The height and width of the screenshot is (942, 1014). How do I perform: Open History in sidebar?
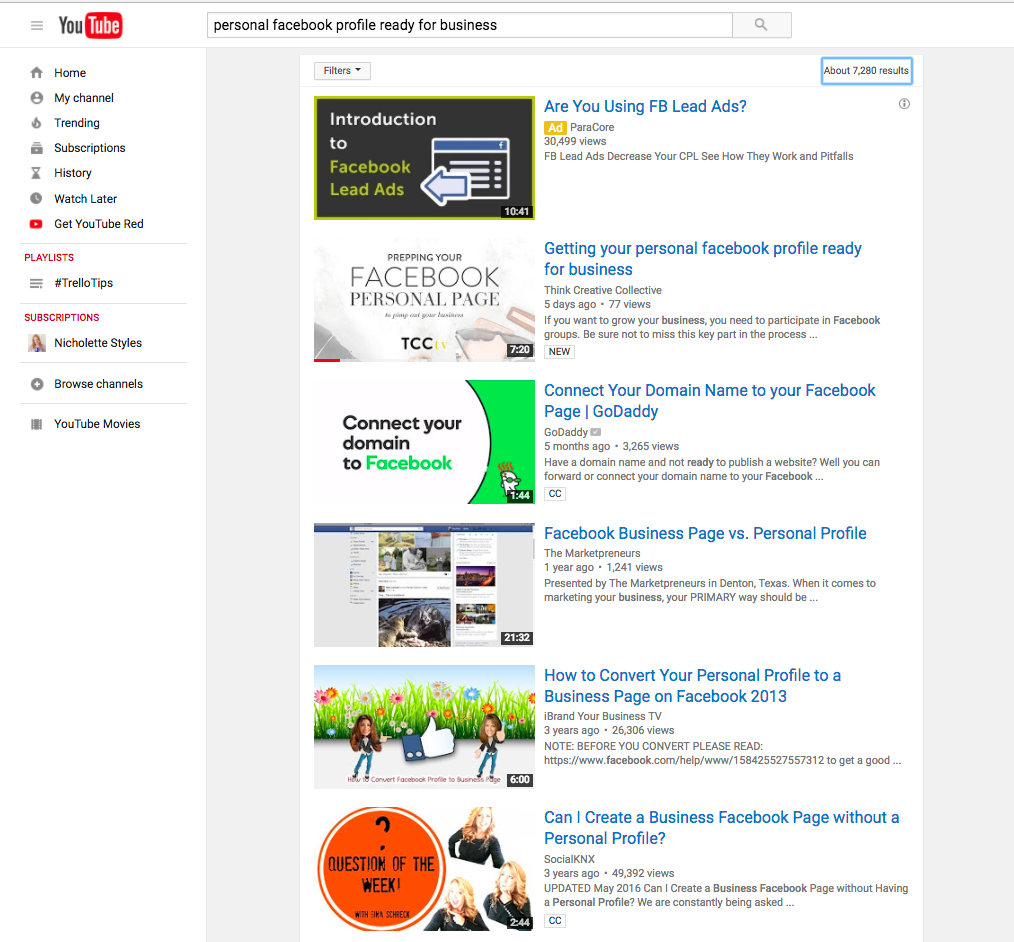73,173
